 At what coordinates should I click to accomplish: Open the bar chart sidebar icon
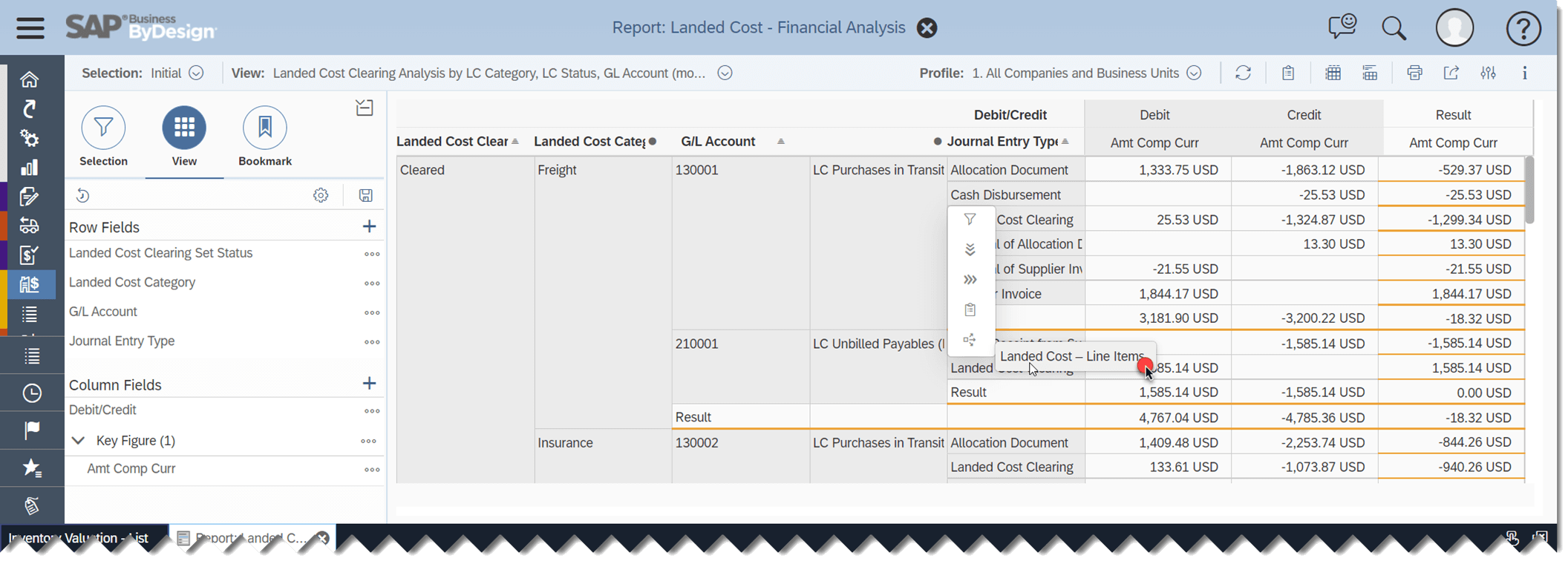pyautogui.click(x=29, y=168)
